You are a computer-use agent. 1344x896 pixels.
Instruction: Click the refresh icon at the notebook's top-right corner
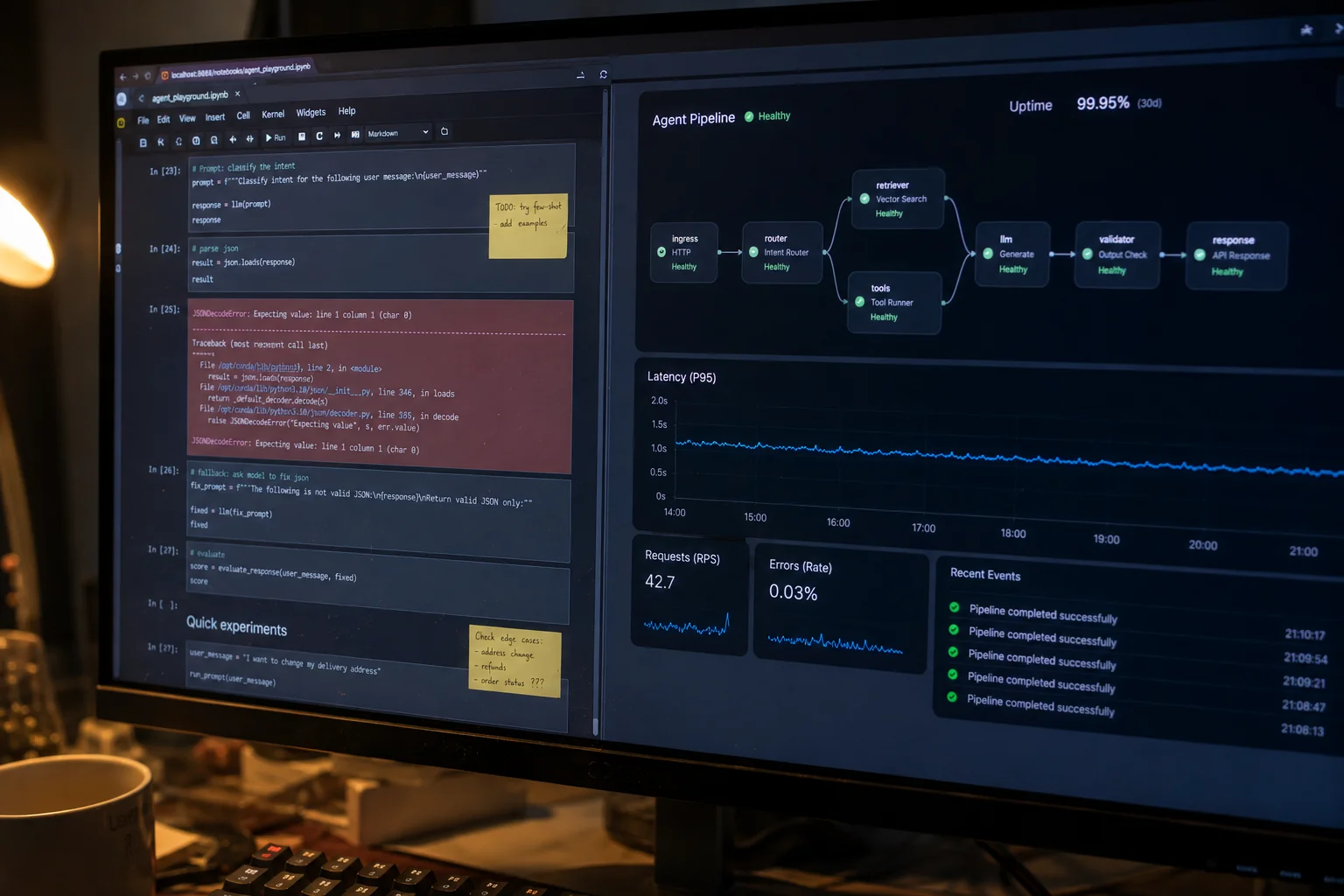click(x=603, y=74)
